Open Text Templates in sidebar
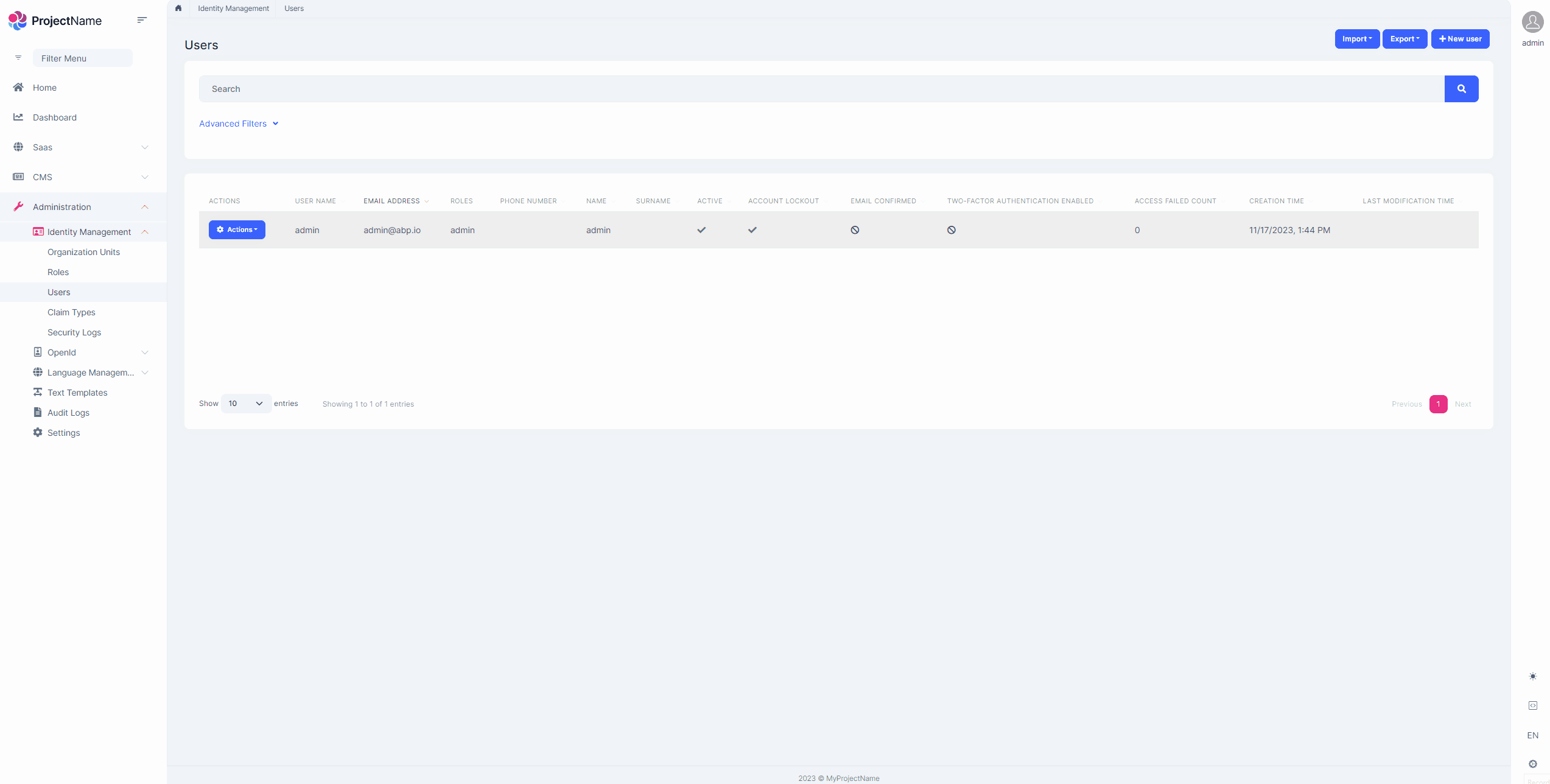Image resolution: width=1550 pixels, height=784 pixels. [x=77, y=393]
